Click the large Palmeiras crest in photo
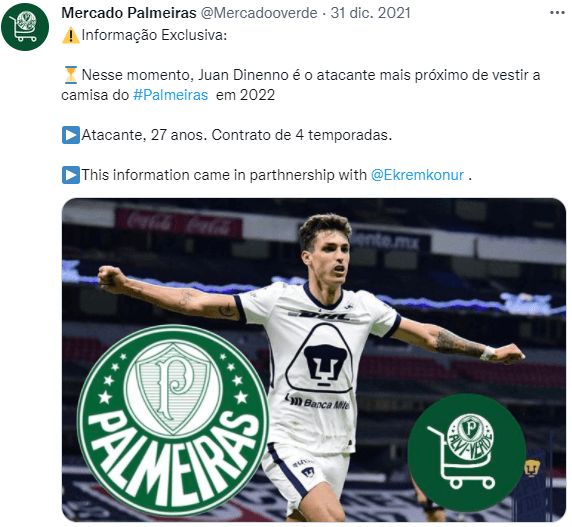This screenshot has height=527, width=572. (173, 421)
